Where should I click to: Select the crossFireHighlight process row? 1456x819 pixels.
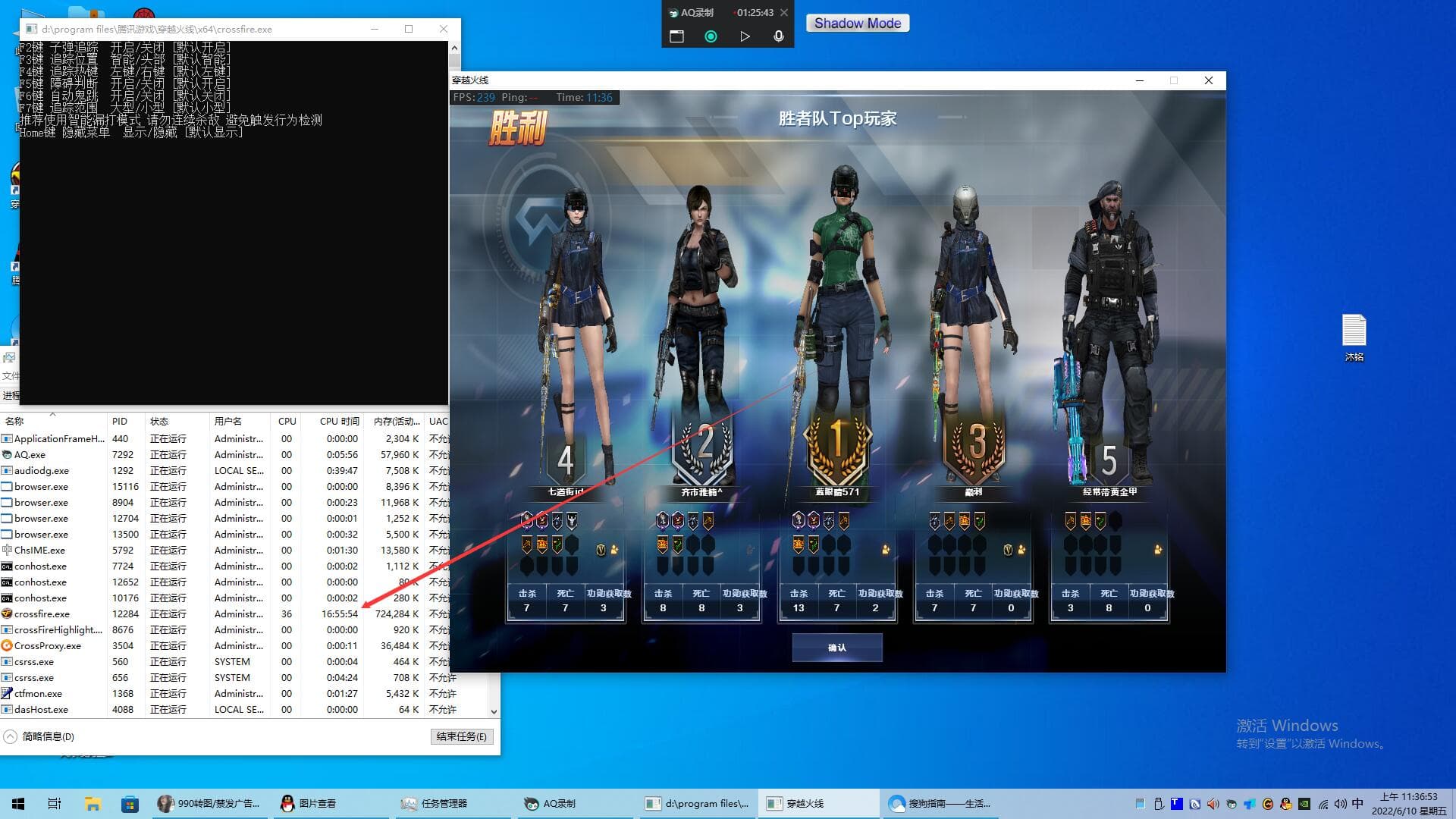224,629
